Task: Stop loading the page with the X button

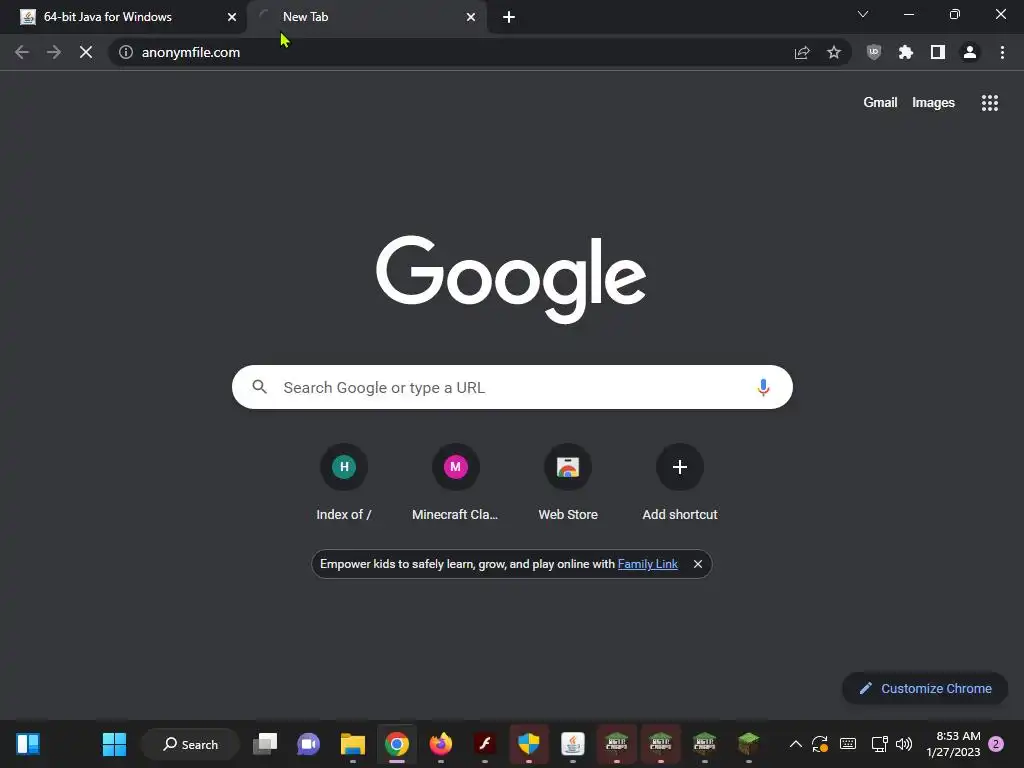Action: click(86, 52)
